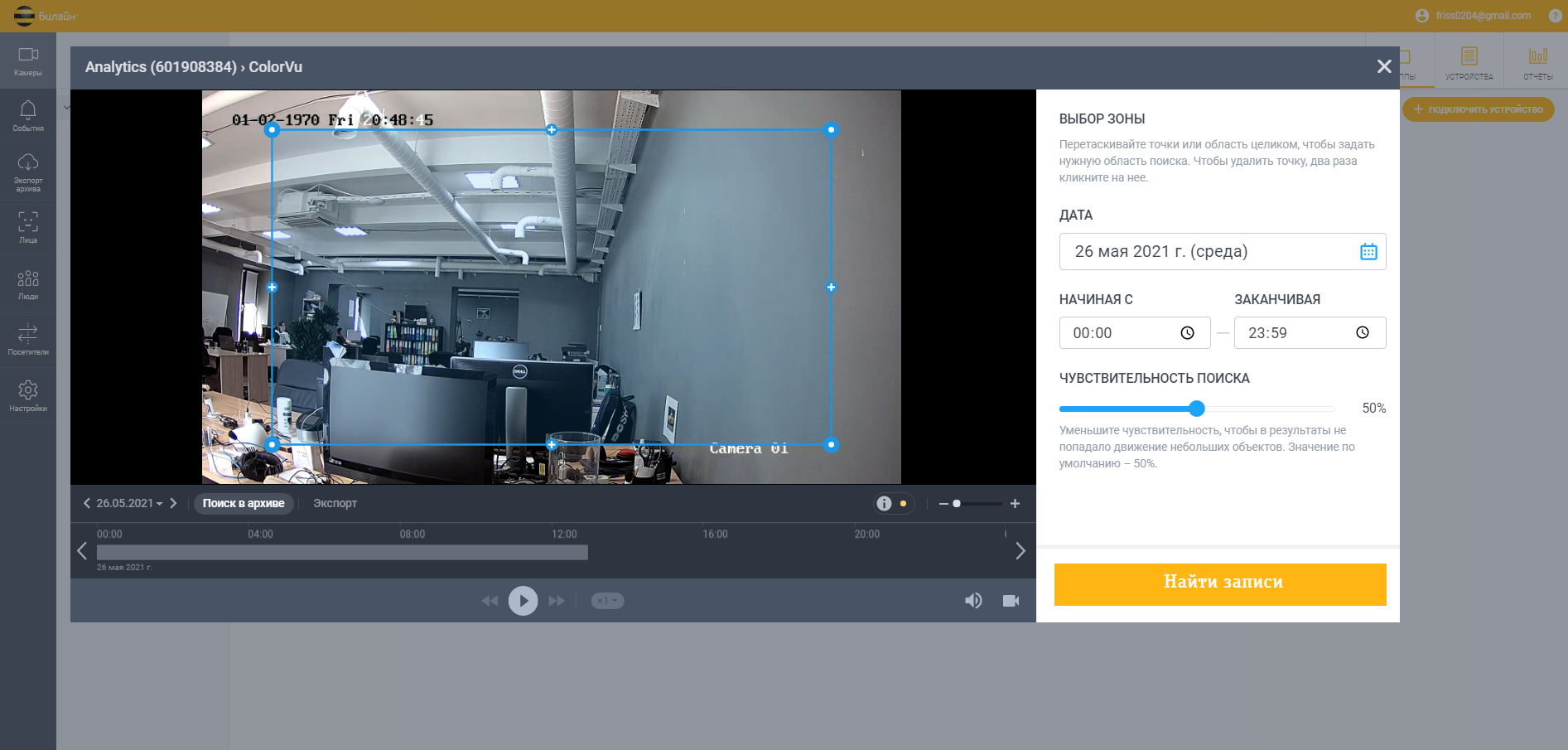Click the Find records button

(x=1220, y=584)
